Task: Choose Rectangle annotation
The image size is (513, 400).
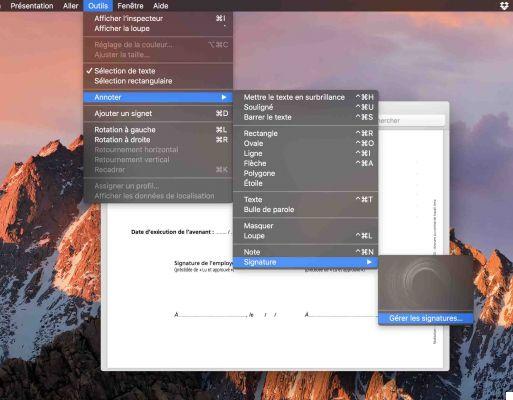Action: [x=305, y=133]
